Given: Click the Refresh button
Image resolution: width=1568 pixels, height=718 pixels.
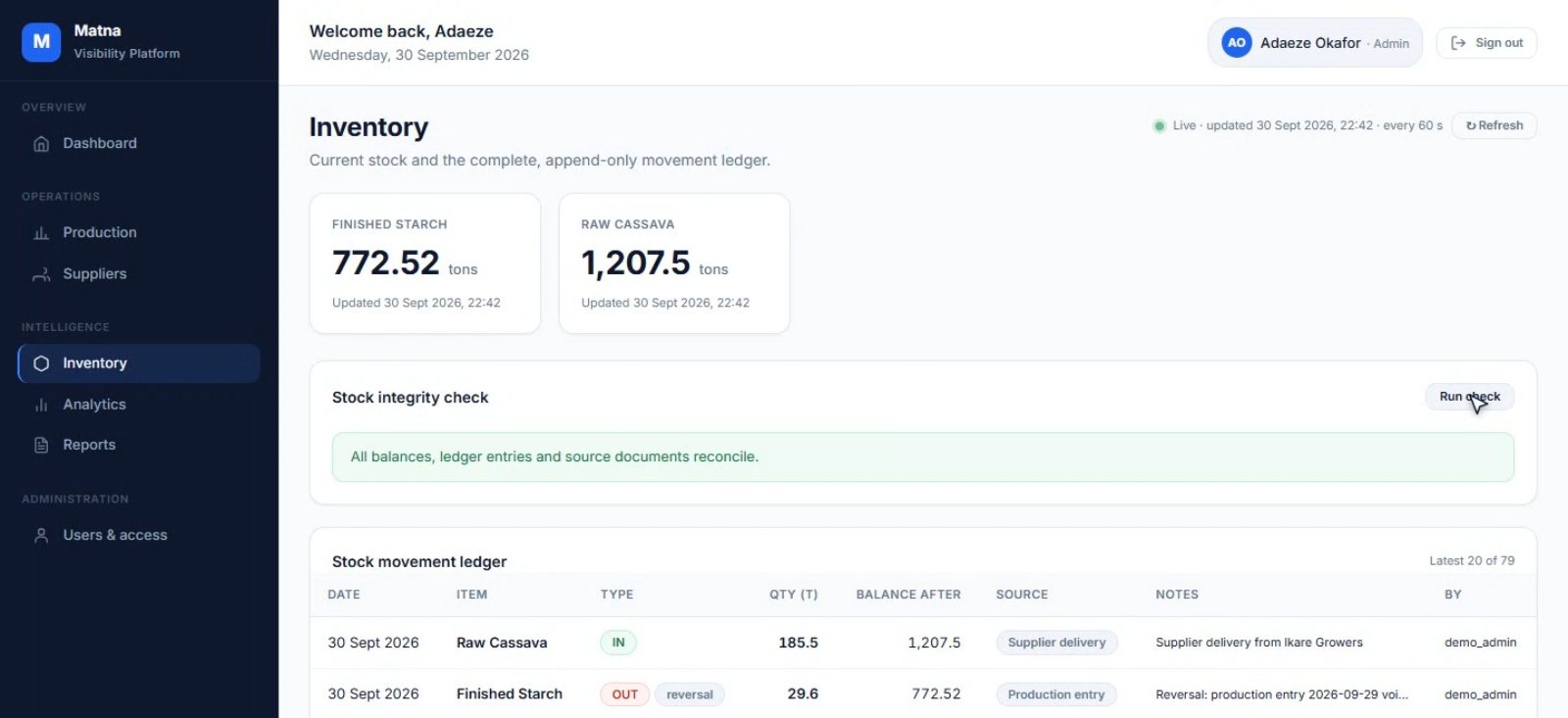Looking at the screenshot, I should click(1494, 125).
